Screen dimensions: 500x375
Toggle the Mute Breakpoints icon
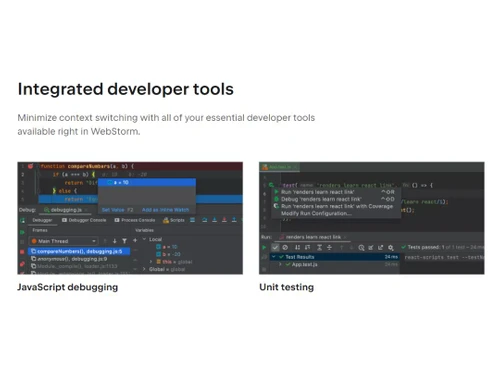[x=22, y=264]
